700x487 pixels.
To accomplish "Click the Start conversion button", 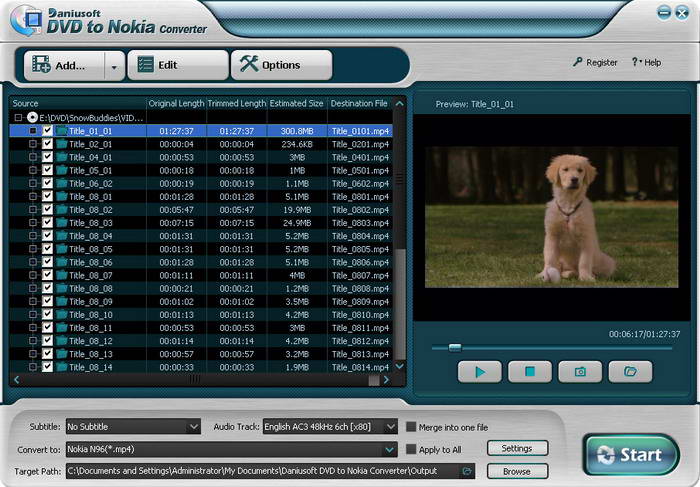I will (x=631, y=455).
